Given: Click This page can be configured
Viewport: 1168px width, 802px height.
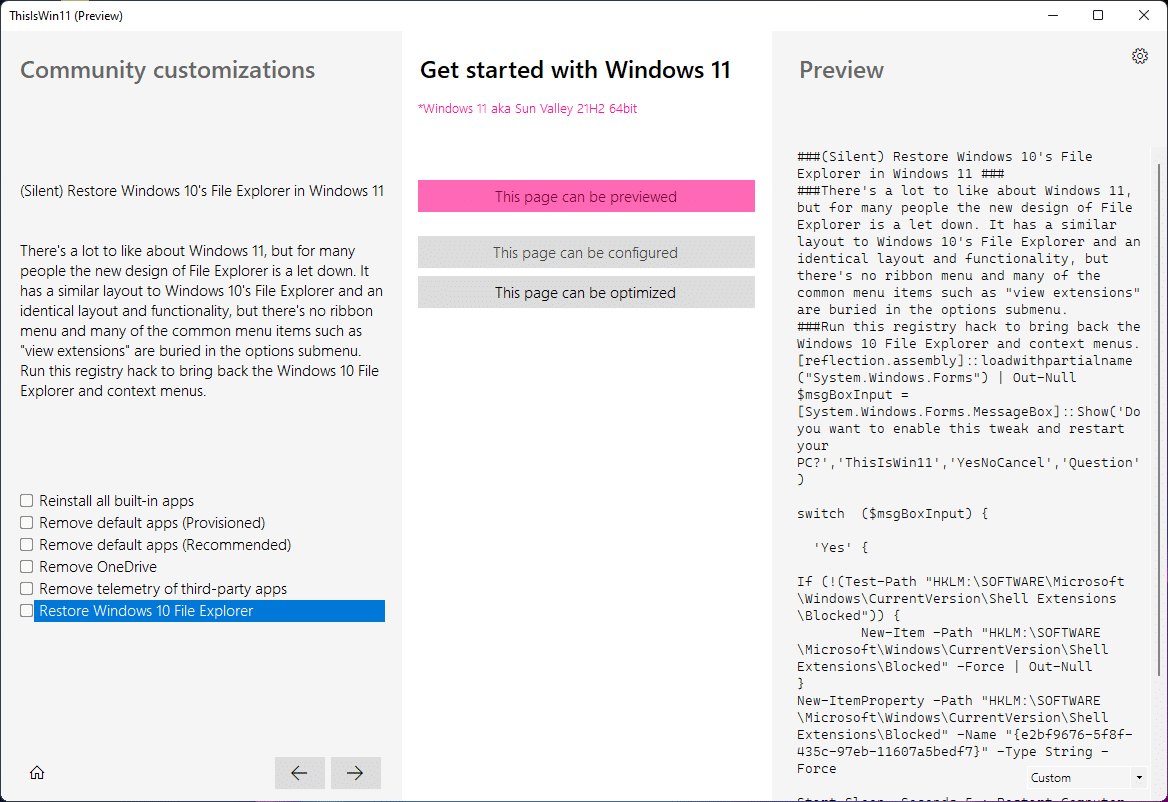Looking at the screenshot, I should pyautogui.click(x=586, y=251).
